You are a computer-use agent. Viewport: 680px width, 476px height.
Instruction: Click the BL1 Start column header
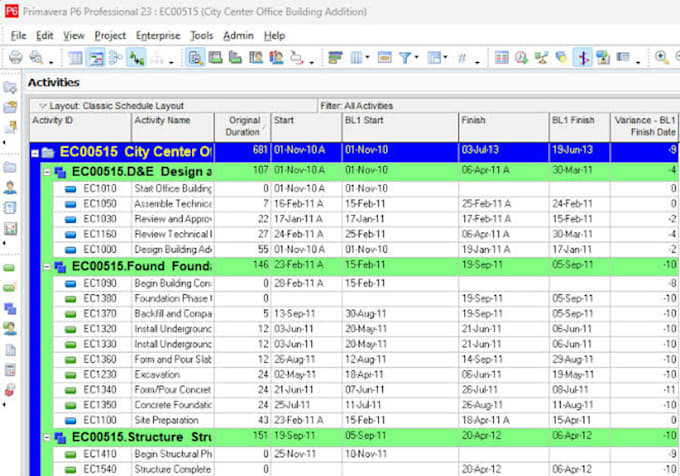(400, 127)
